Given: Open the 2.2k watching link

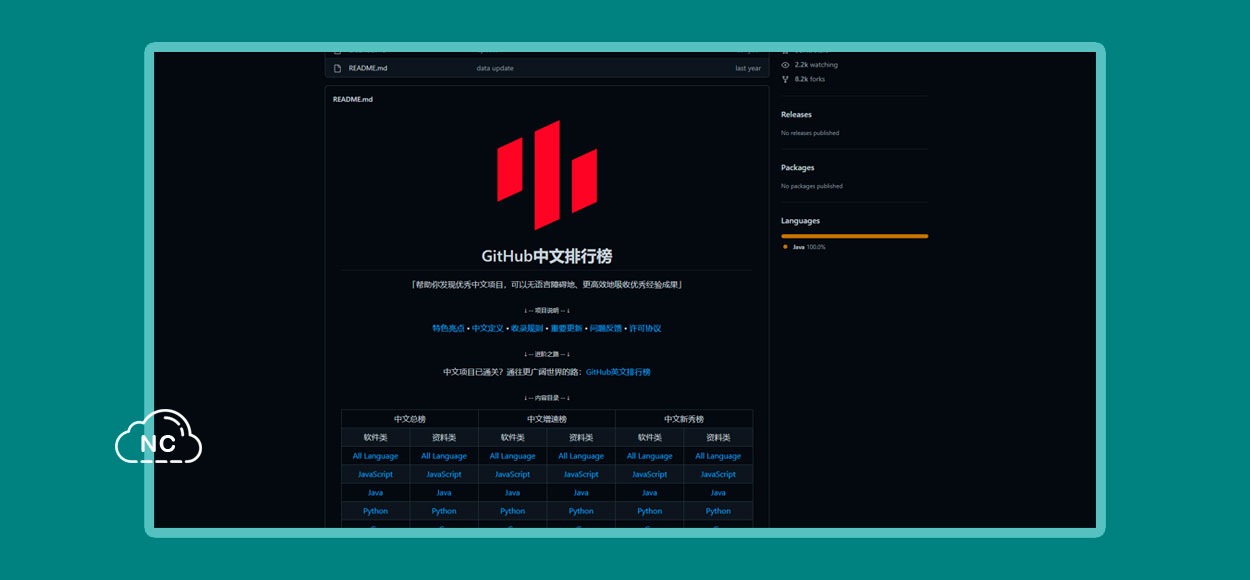Looking at the screenshot, I should point(816,65).
